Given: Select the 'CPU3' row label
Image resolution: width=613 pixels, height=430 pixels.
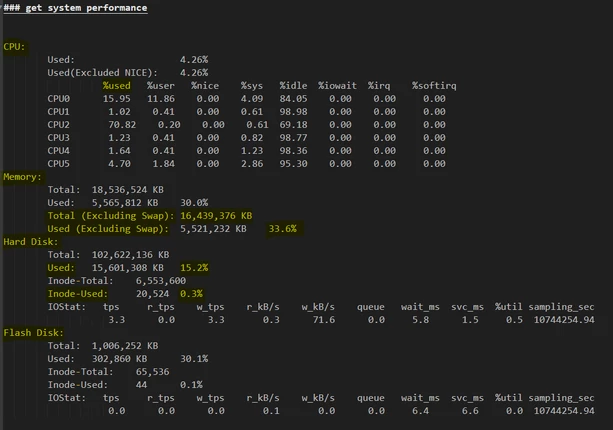Looking at the screenshot, I should [58, 138].
